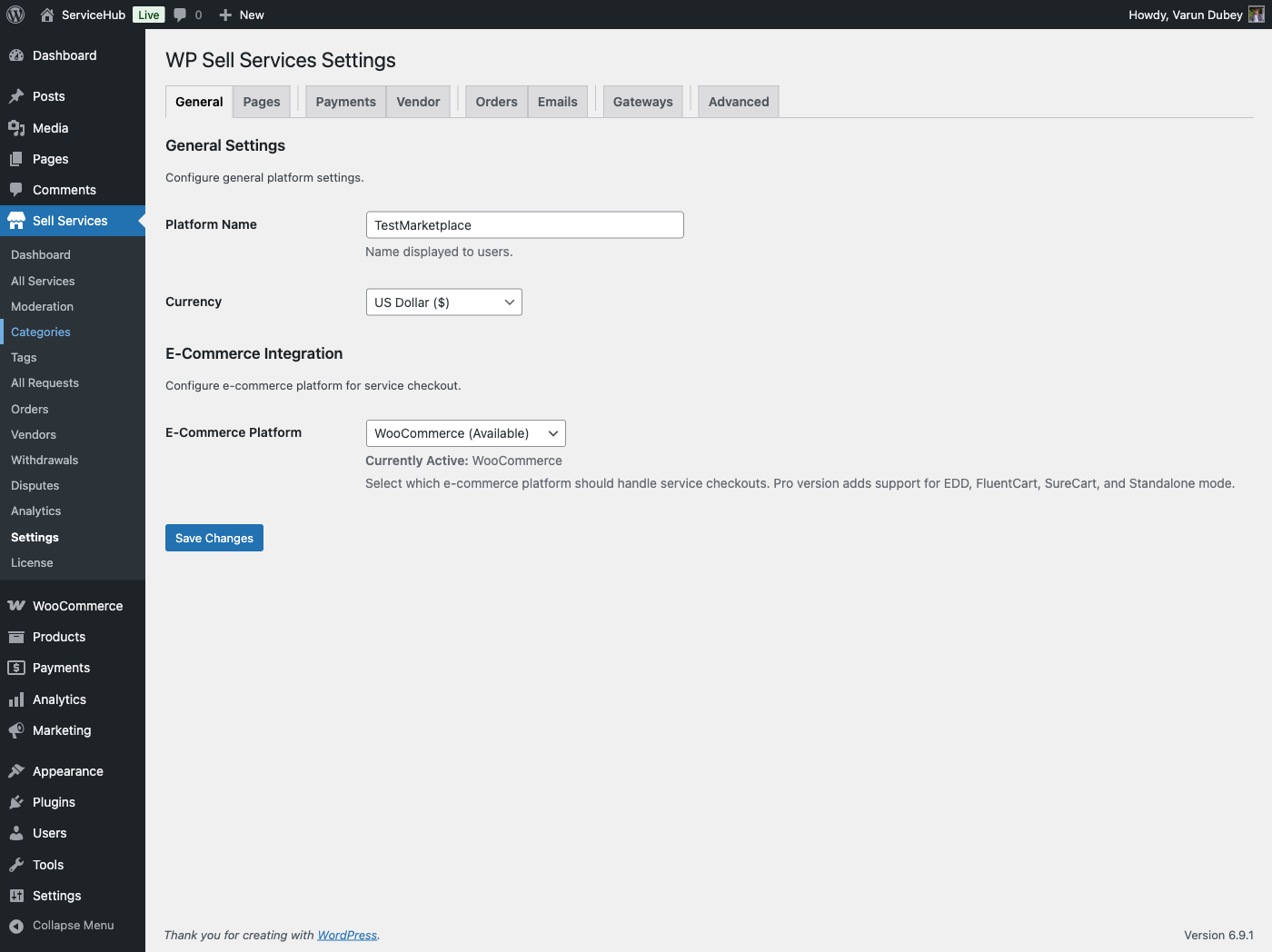Image resolution: width=1272 pixels, height=952 pixels.
Task: Open the Emails settings tab
Action: pyautogui.click(x=557, y=101)
